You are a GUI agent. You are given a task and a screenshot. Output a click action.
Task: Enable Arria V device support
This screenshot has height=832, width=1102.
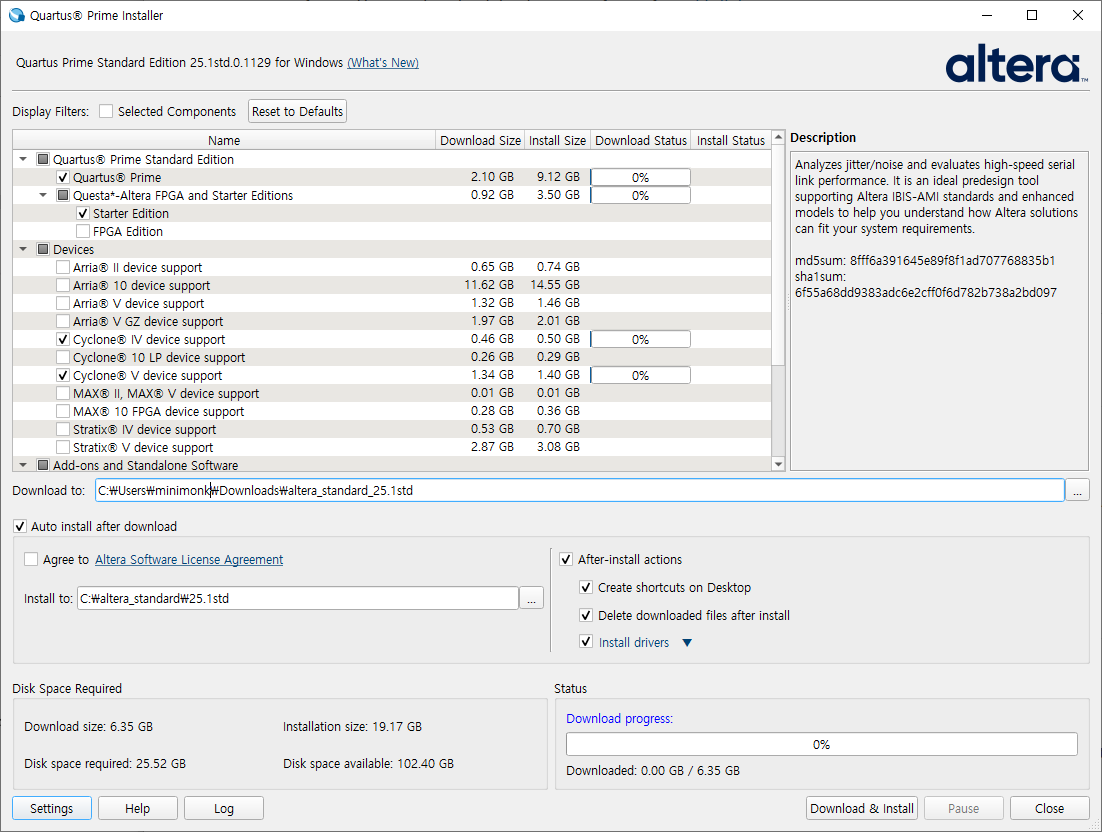pos(63,304)
